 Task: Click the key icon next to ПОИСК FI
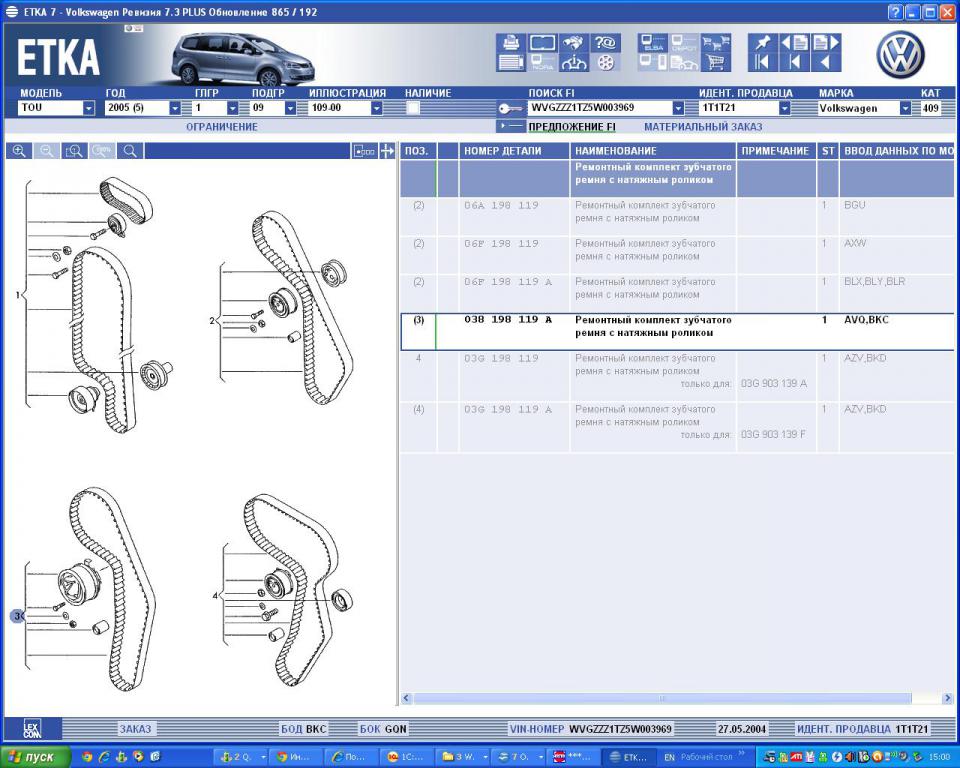510,108
